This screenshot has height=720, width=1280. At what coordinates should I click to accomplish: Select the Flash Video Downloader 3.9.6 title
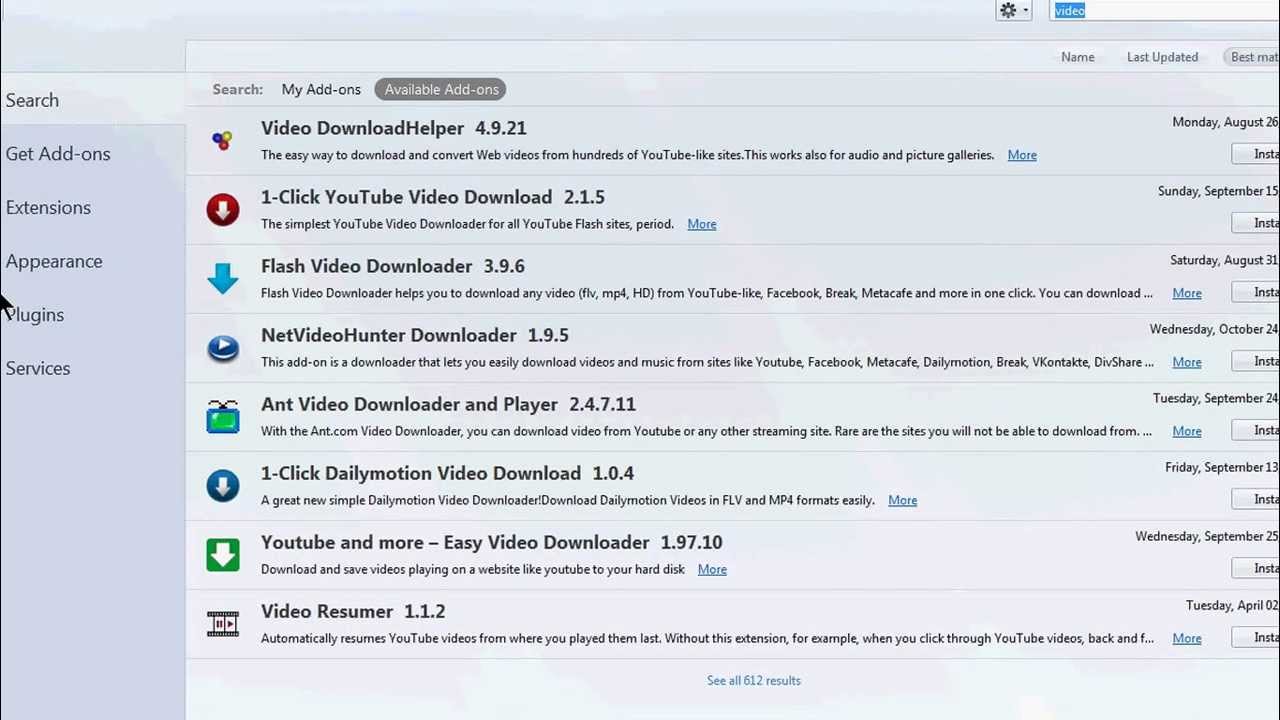[x=393, y=266]
